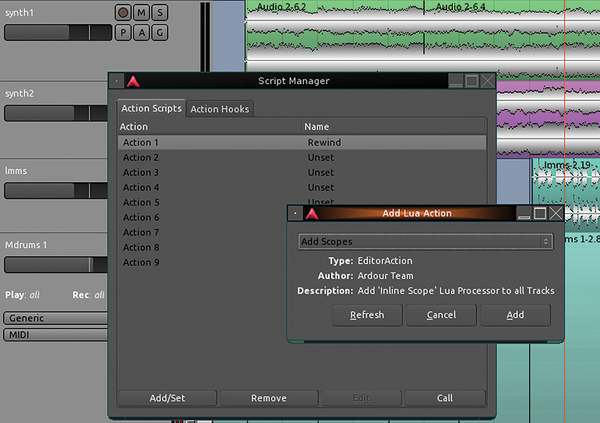Maximize the Add Lua Action dialog

540,213
